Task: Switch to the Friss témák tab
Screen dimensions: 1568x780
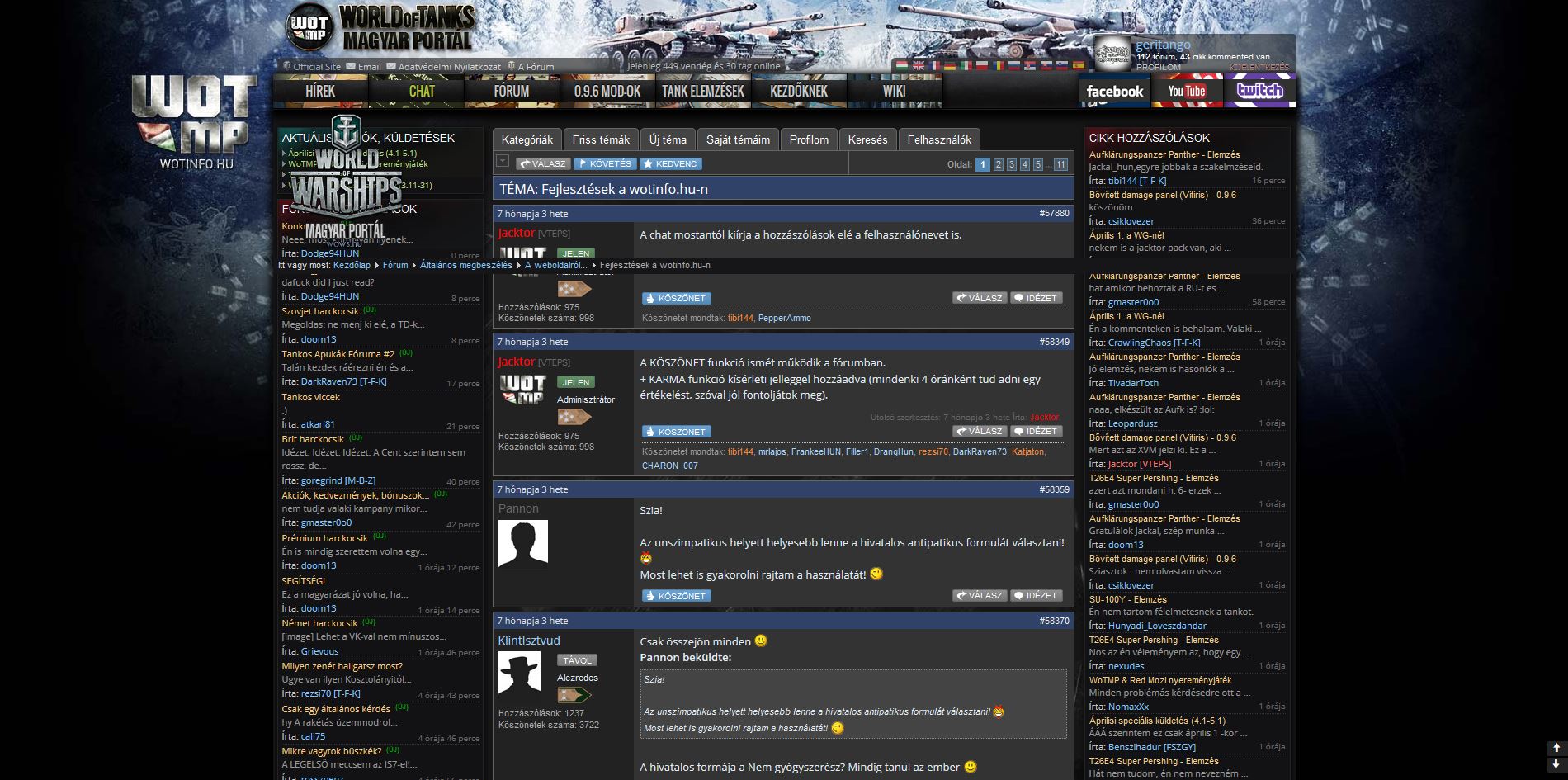Action: 601,139
